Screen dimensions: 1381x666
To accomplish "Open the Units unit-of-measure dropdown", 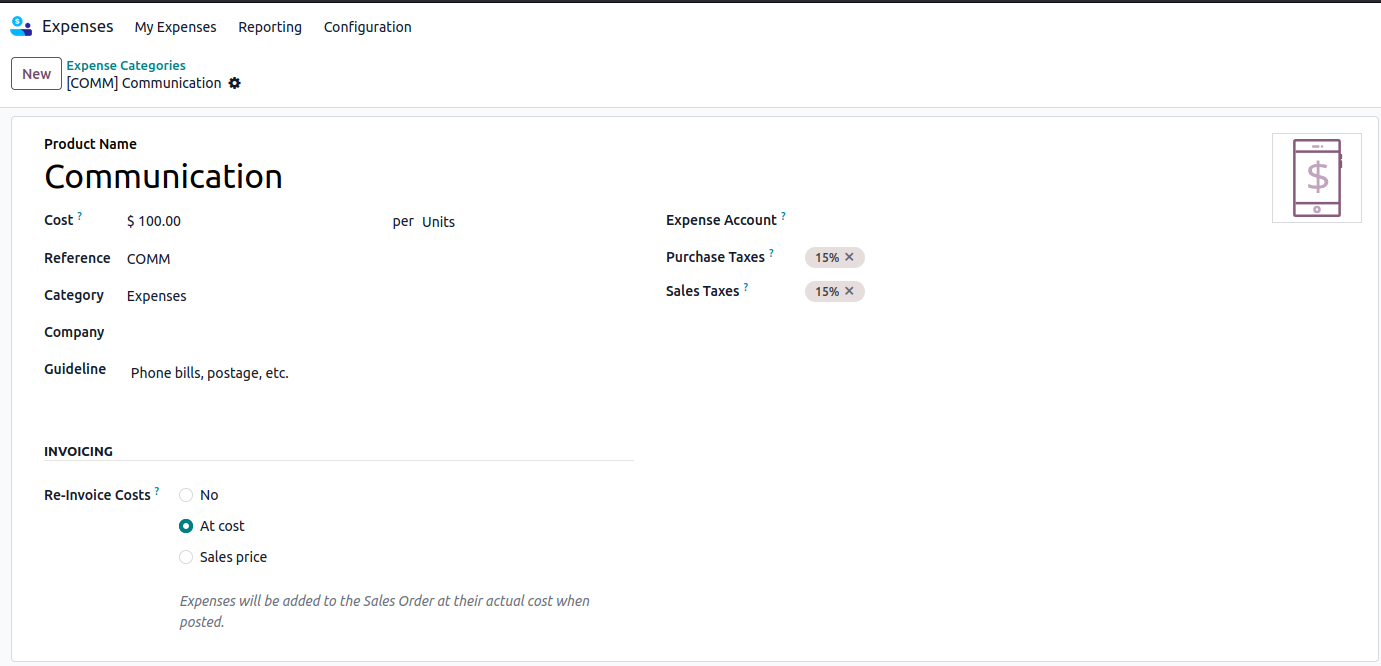I will click(500, 222).
